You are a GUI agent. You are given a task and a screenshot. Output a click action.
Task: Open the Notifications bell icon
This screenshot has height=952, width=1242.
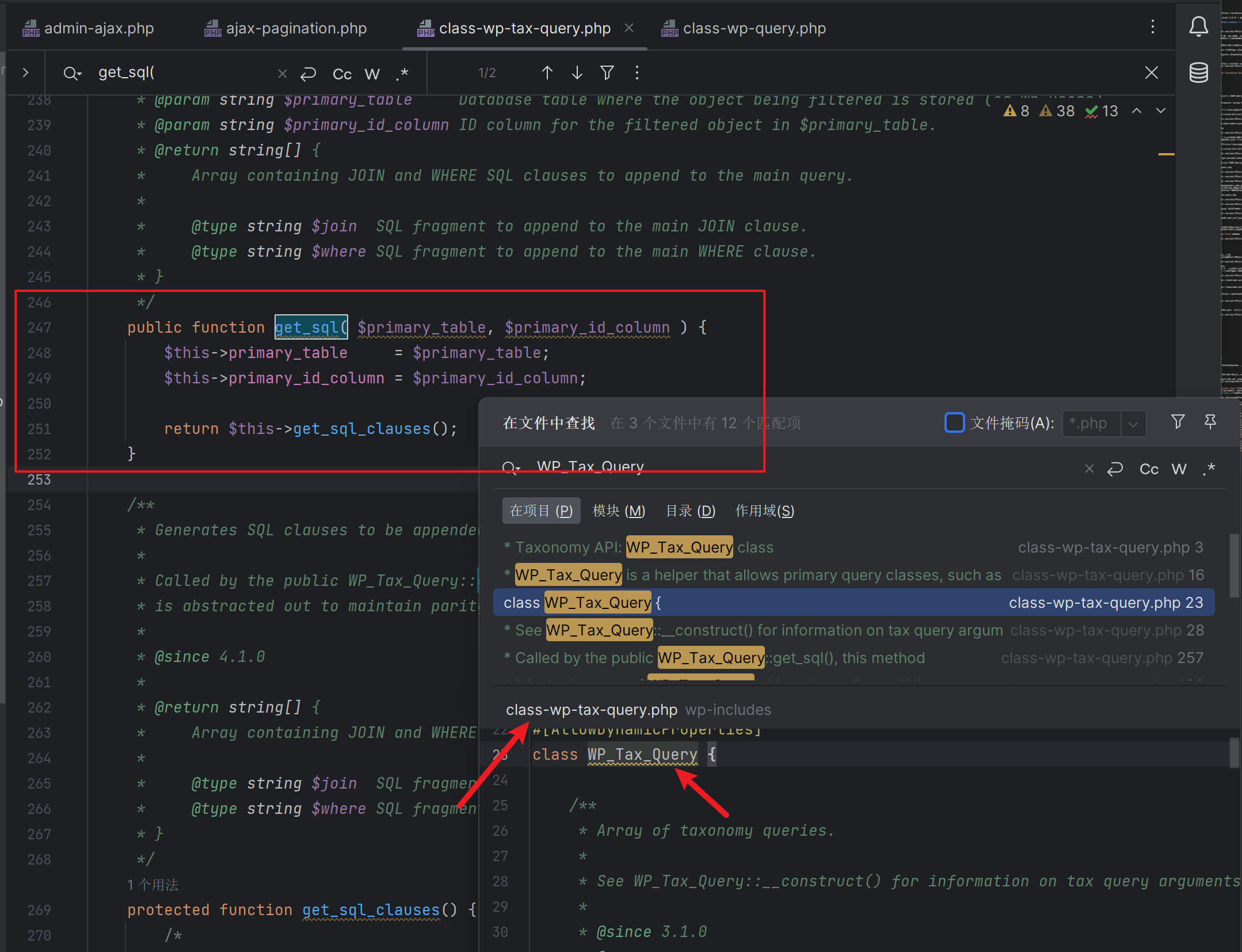[x=1198, y=26]
